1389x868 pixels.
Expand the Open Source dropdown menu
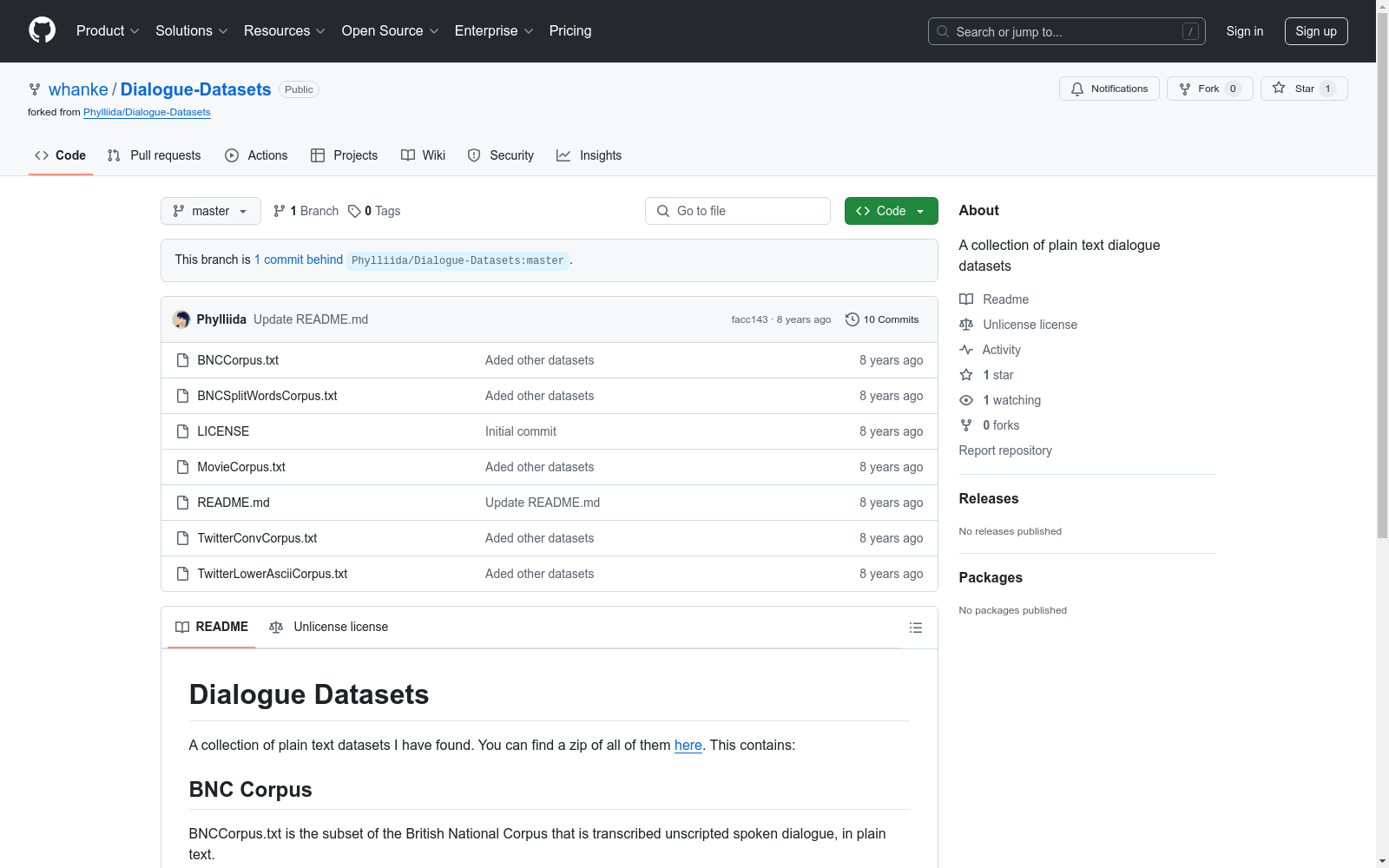[391, 31]
